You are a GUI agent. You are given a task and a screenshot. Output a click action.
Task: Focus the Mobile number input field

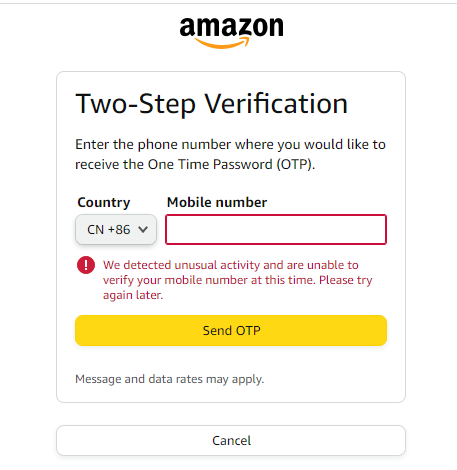click(276, 229)
